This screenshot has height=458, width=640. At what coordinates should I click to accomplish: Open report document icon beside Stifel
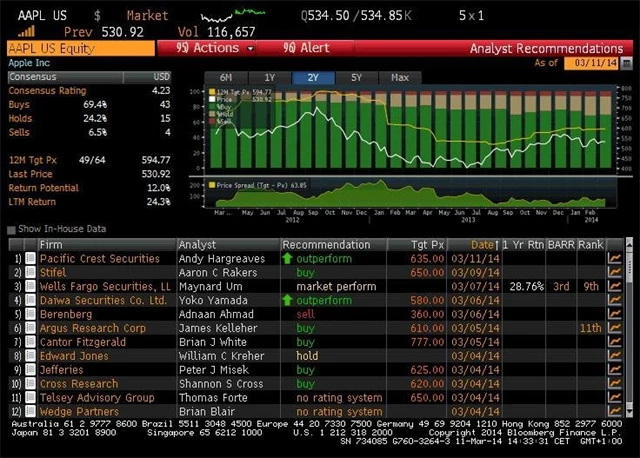click(29, 273)
